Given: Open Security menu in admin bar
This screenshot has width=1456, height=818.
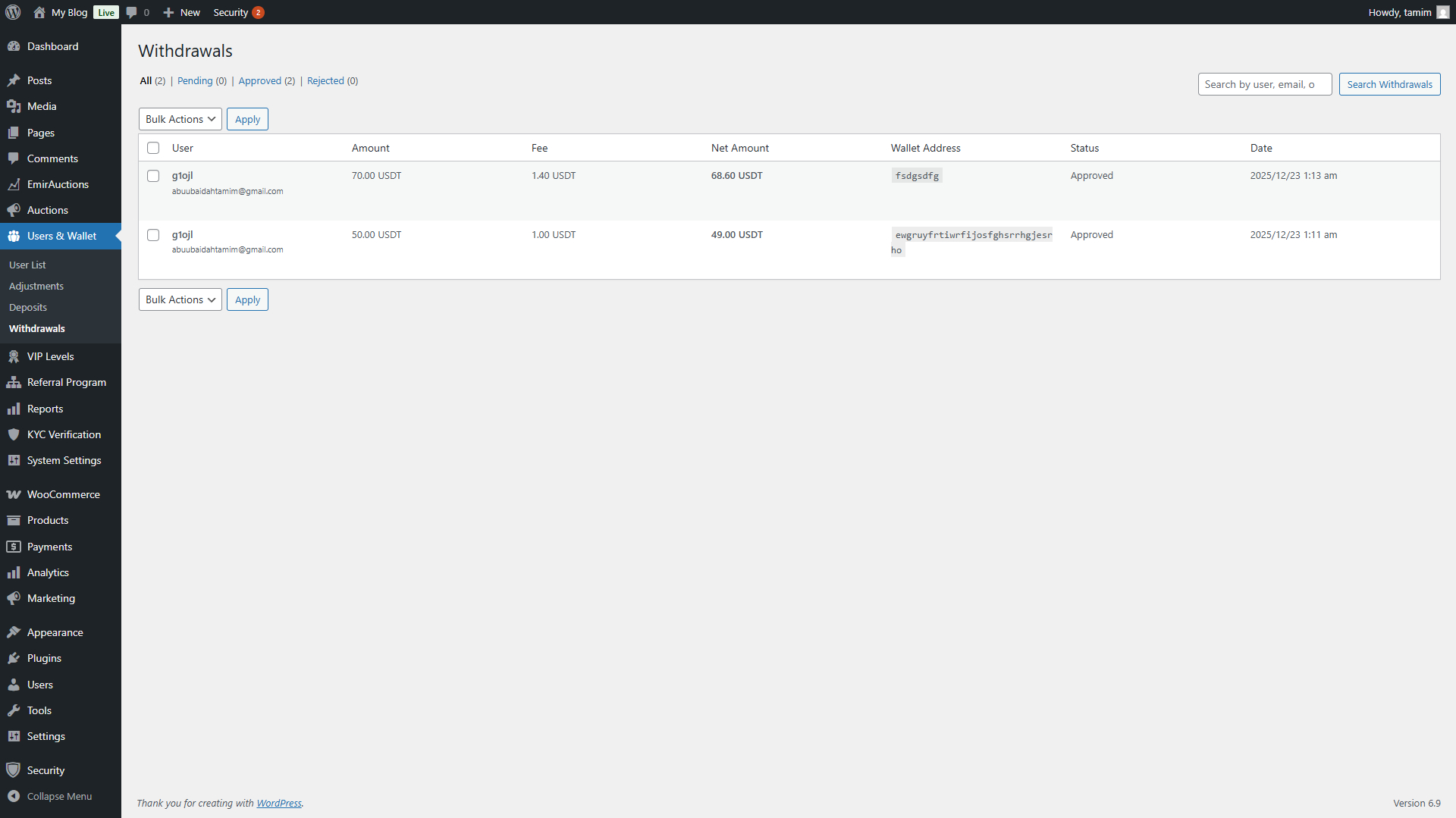Looking at the screenshot, I should (x=238, y=12).
